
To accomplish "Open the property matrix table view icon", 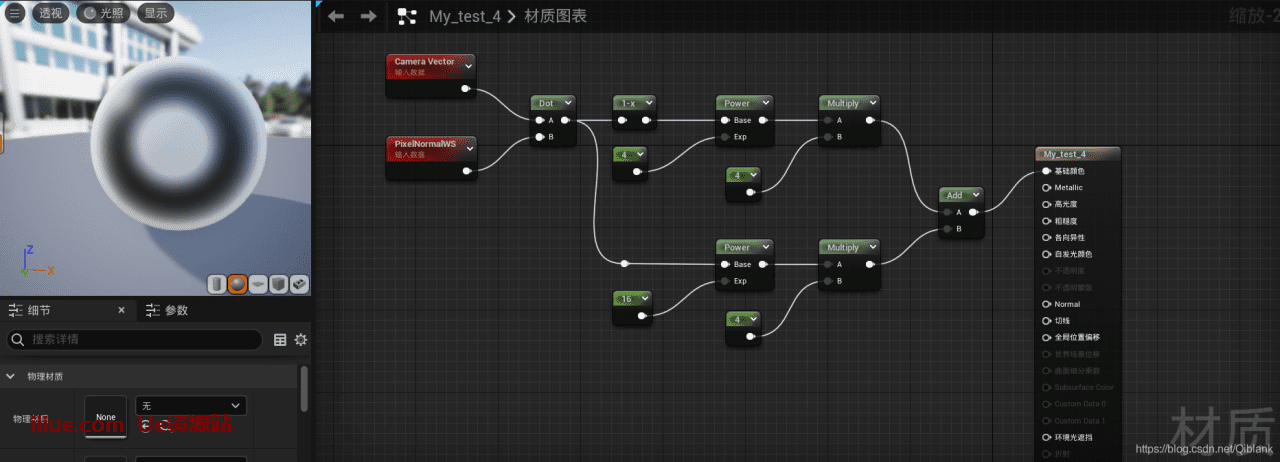I will [x=280, y=340].
